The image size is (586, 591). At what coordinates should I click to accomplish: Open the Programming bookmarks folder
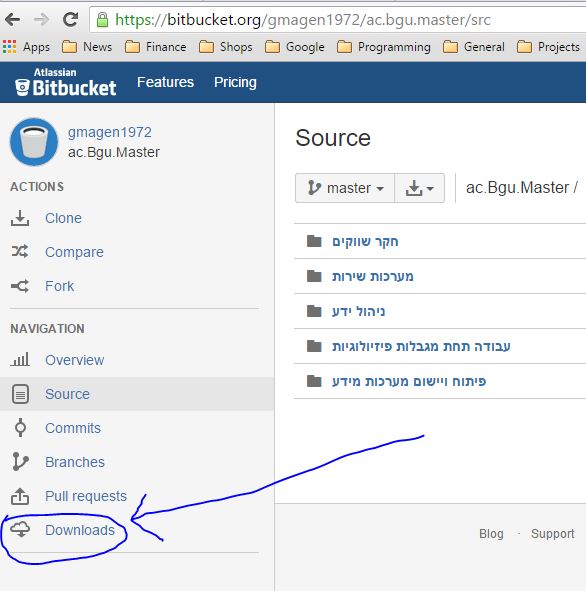pyautogui.click(x=384, y=47)
